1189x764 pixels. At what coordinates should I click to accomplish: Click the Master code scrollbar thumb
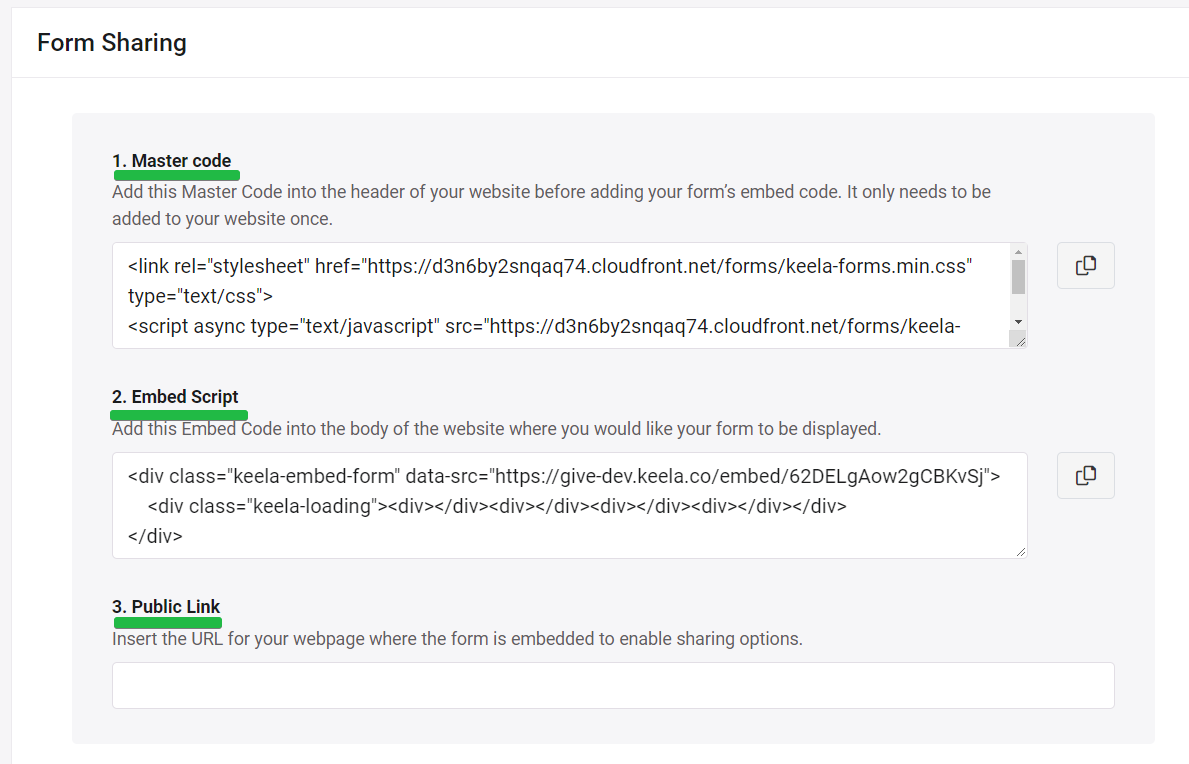tap(1018, 277)
